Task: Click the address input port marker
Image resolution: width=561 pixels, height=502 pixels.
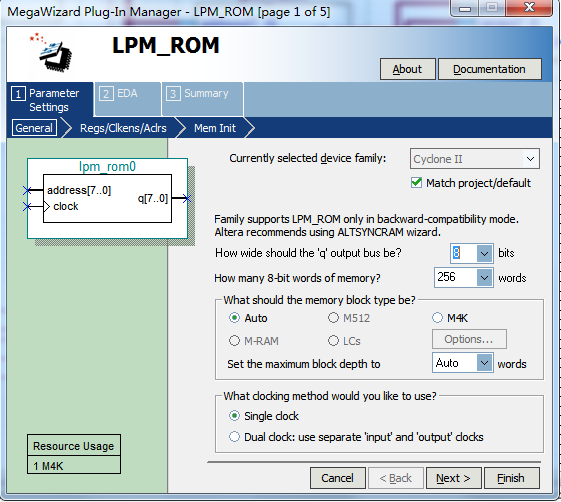Action: click(27, 190)
